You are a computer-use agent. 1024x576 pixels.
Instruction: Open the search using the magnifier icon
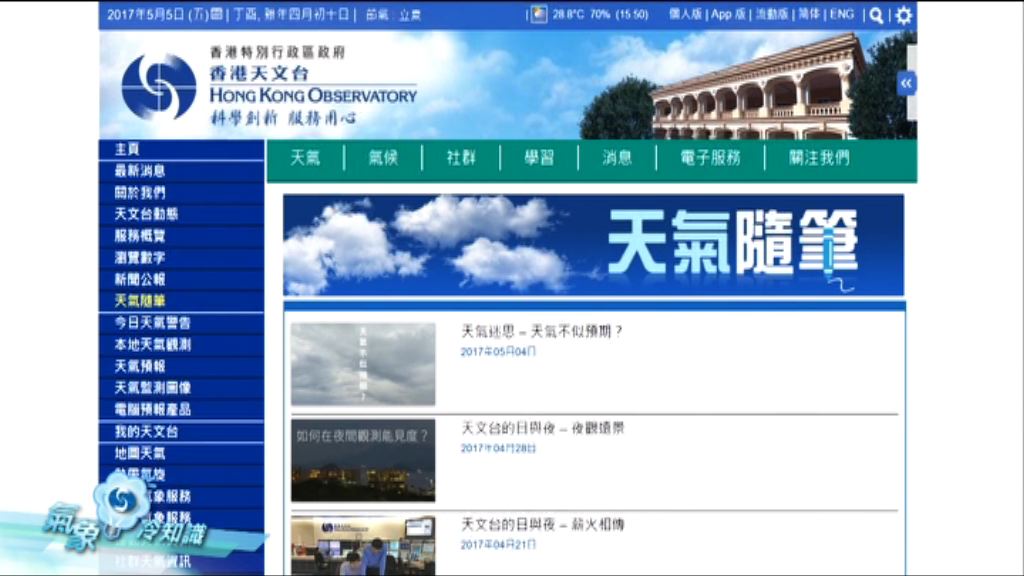(x=875, y=14)
